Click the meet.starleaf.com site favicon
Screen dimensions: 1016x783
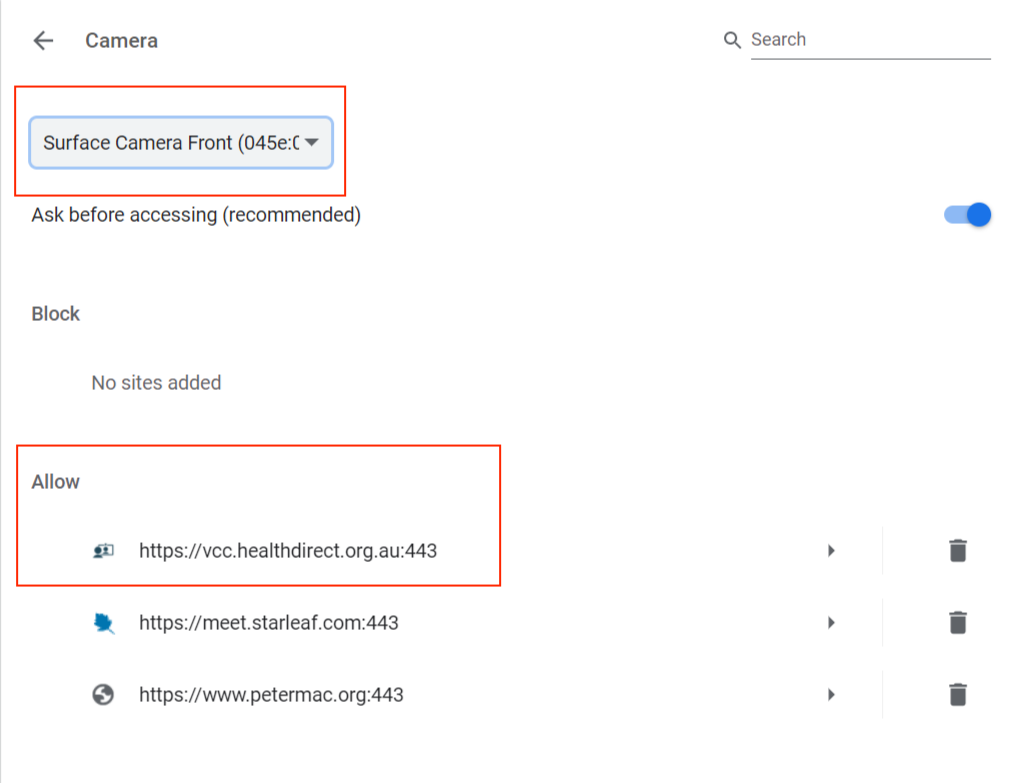[x=103, y=622]
